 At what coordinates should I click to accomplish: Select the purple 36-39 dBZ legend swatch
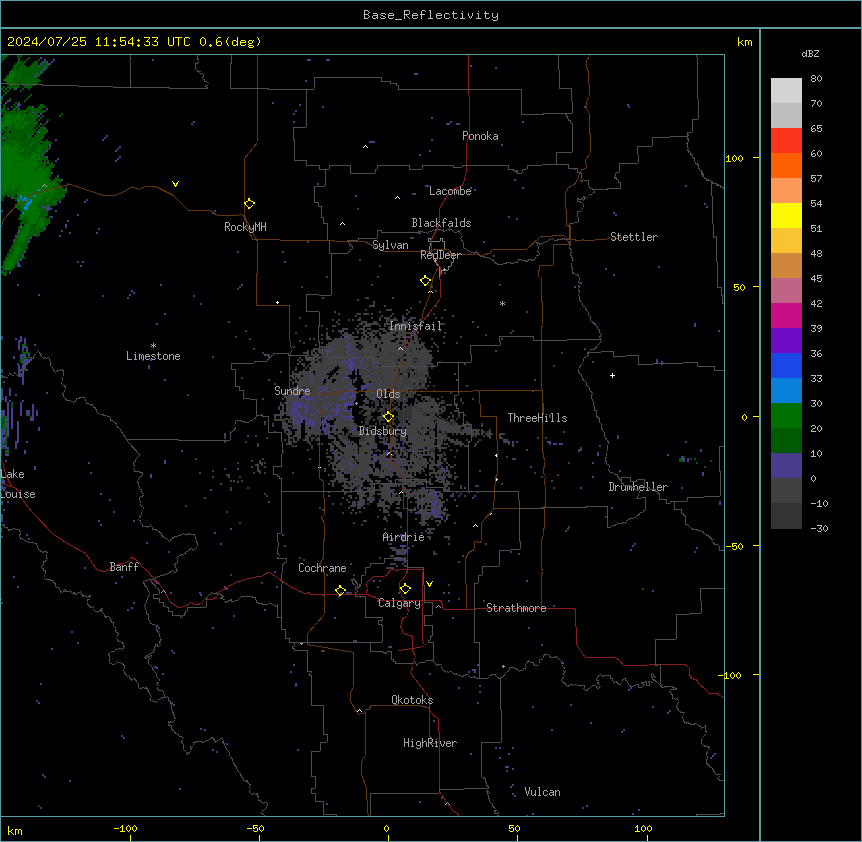[786, 341]
